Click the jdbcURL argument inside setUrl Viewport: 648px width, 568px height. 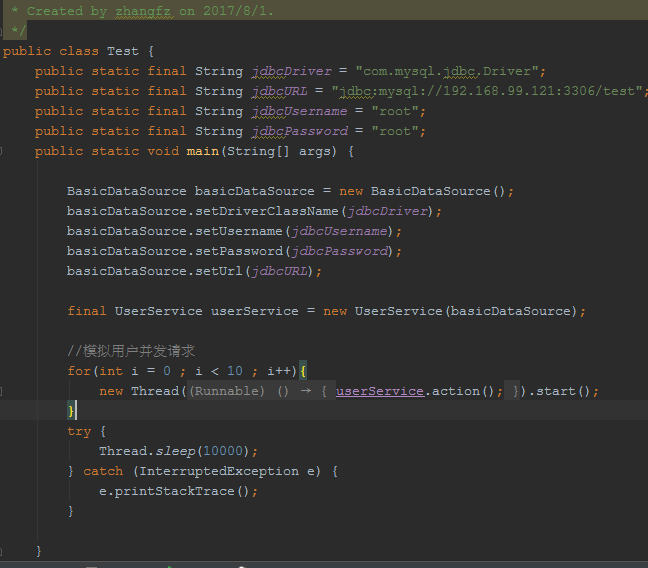pos(280,271)
